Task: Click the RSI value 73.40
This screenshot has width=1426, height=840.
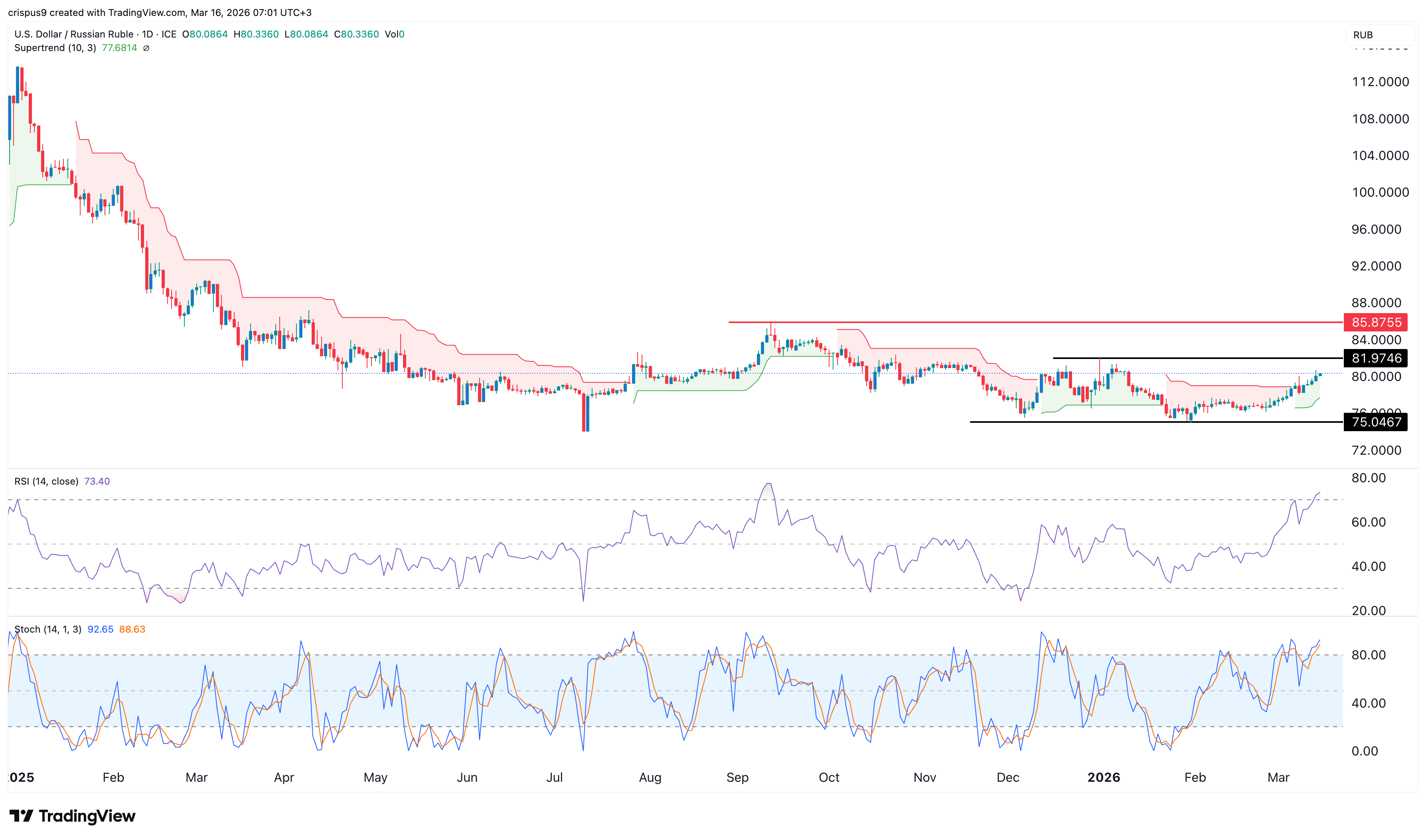Action: click(97, 481)
